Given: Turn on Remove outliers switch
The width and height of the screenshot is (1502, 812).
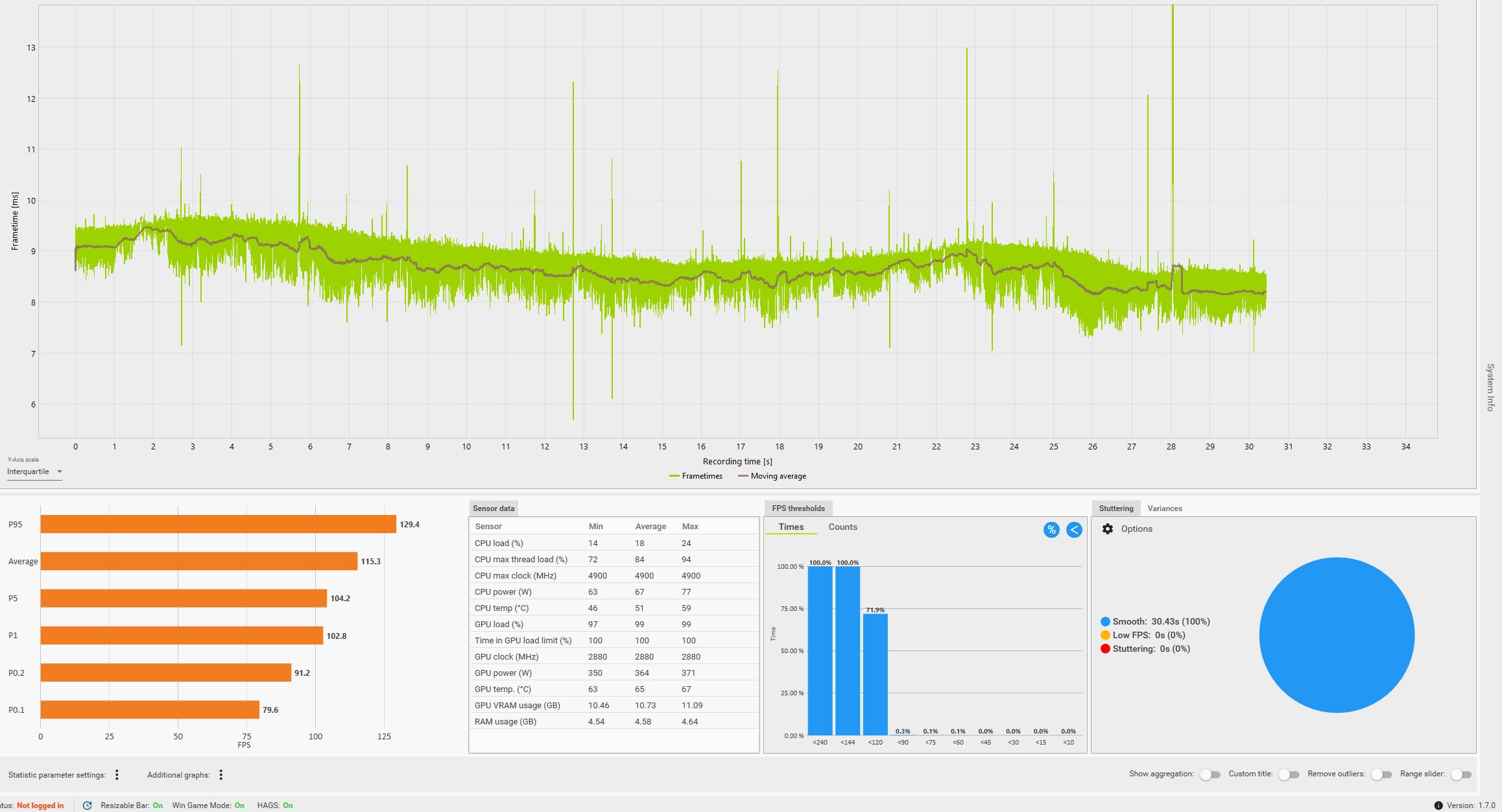Looking at the screenshot, I should click(1381, 774).
